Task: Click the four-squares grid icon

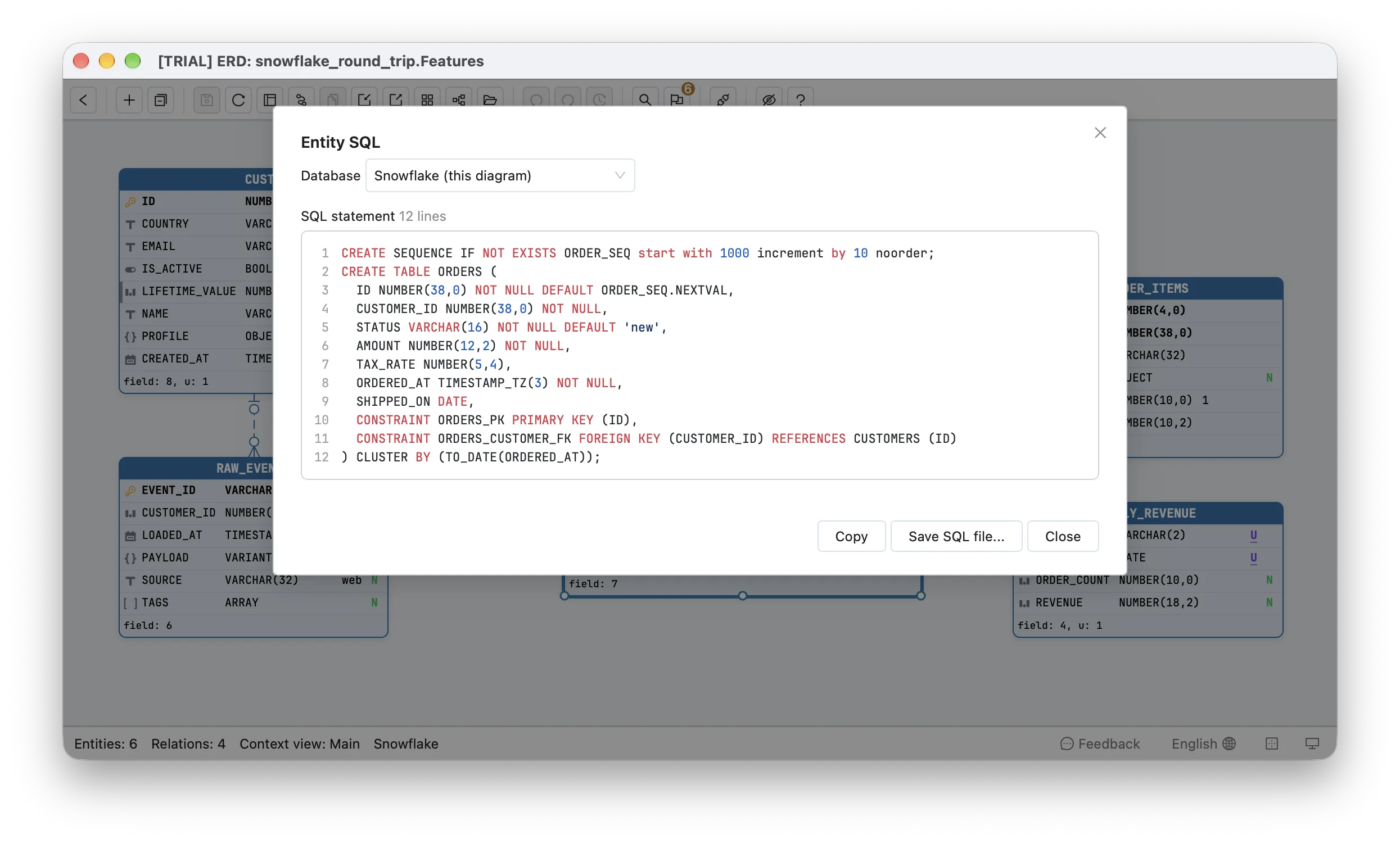Action: coord(427,100)
